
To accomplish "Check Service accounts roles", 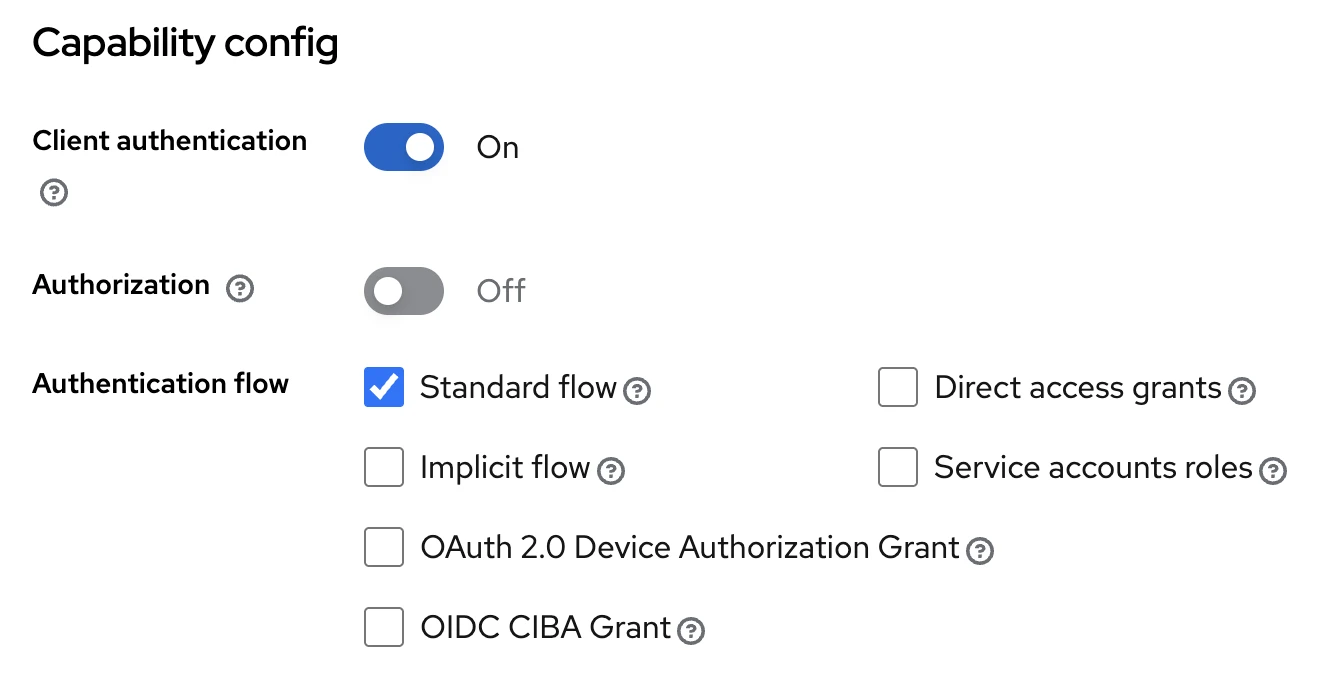I will [x=897, y=467].
